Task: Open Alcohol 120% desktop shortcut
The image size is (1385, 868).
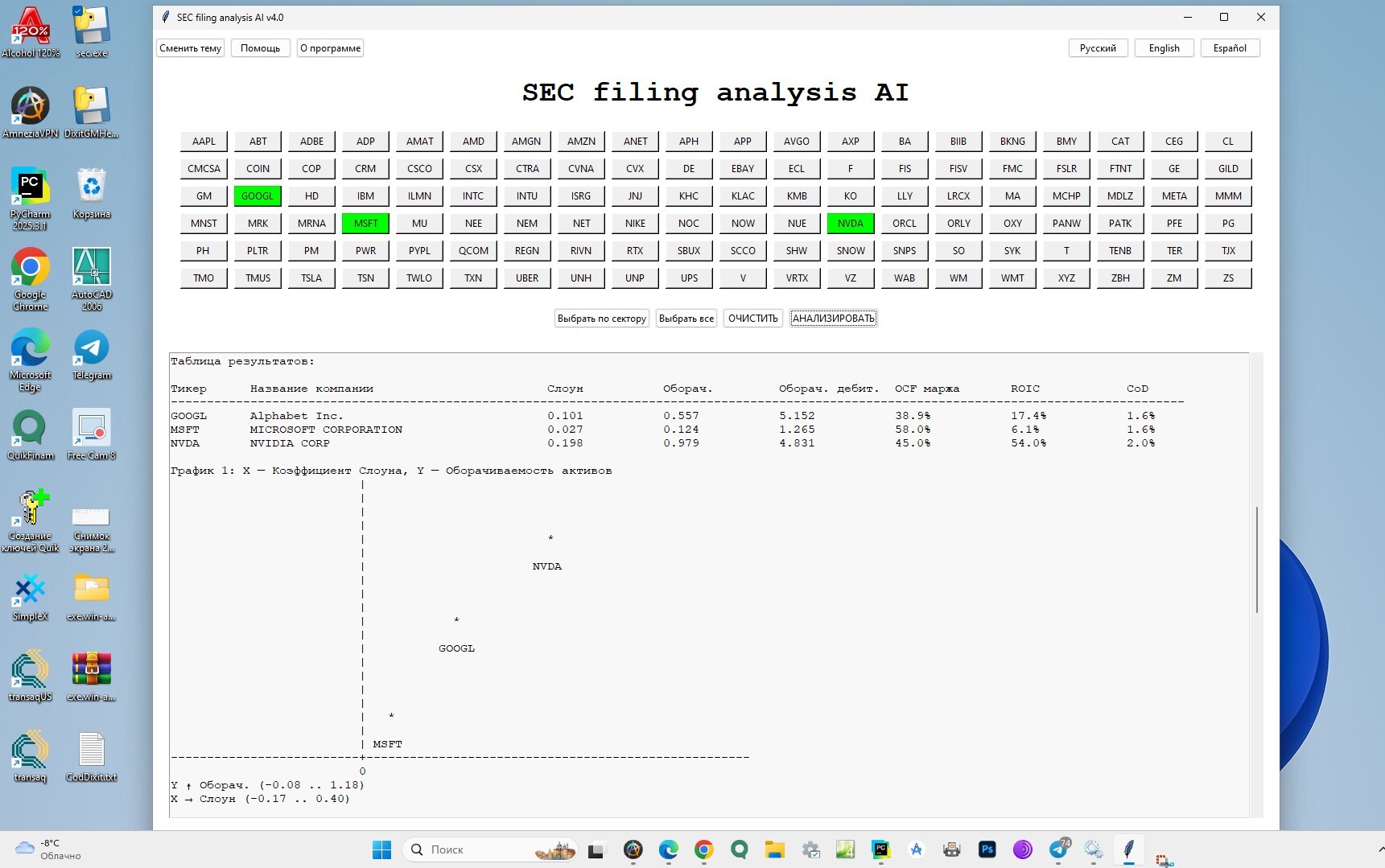Action: click(x=31, y=32)
